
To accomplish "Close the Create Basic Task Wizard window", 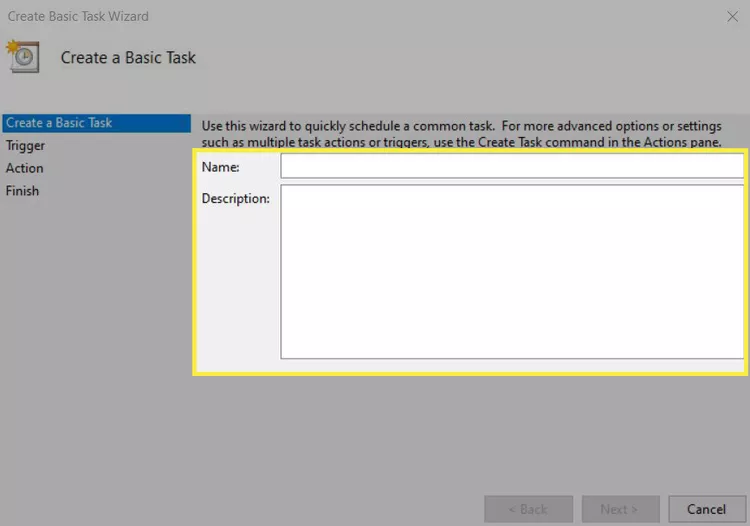I will 732,17.
